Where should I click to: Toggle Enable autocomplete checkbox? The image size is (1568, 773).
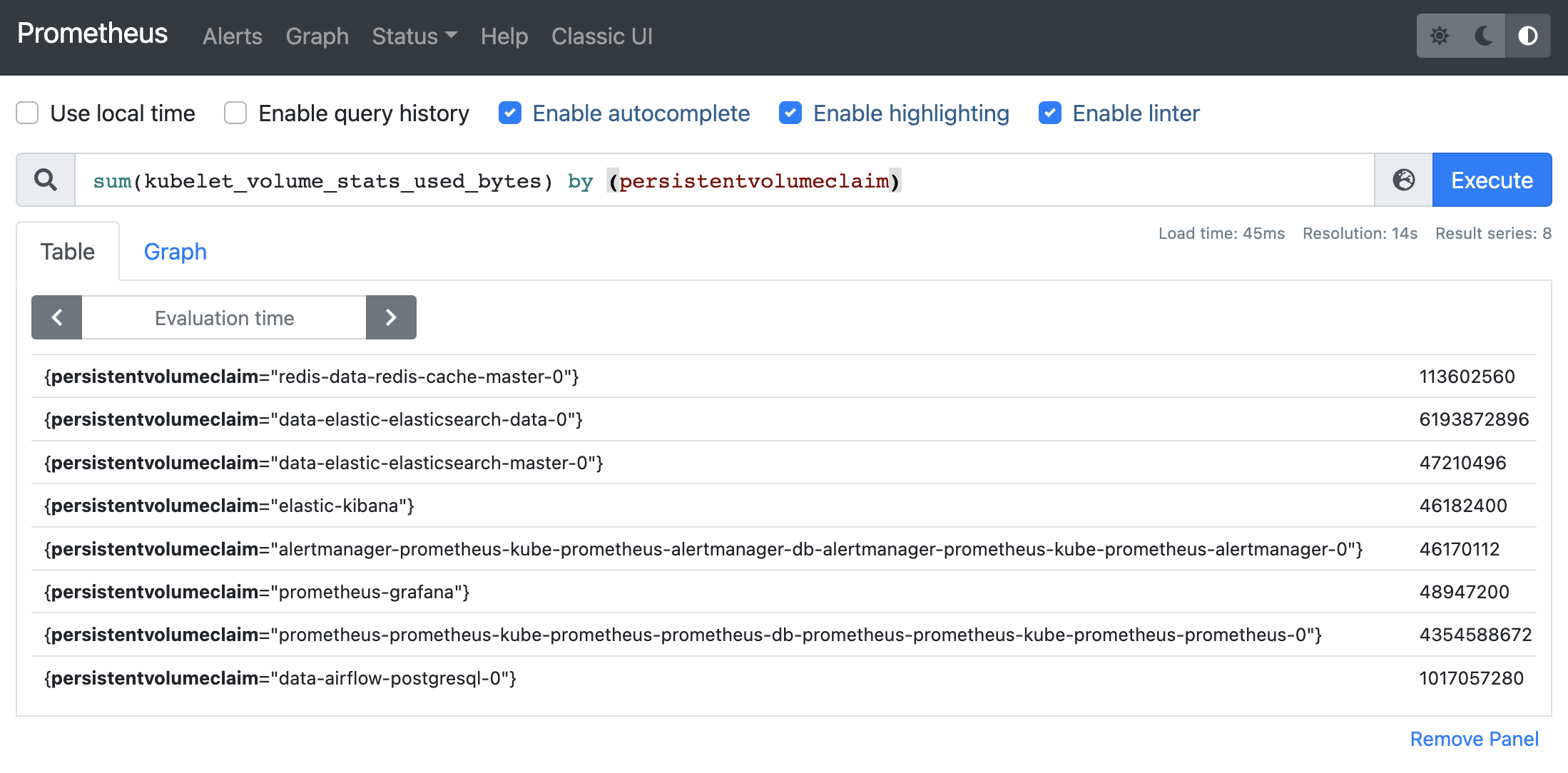[x=510, y=113]
